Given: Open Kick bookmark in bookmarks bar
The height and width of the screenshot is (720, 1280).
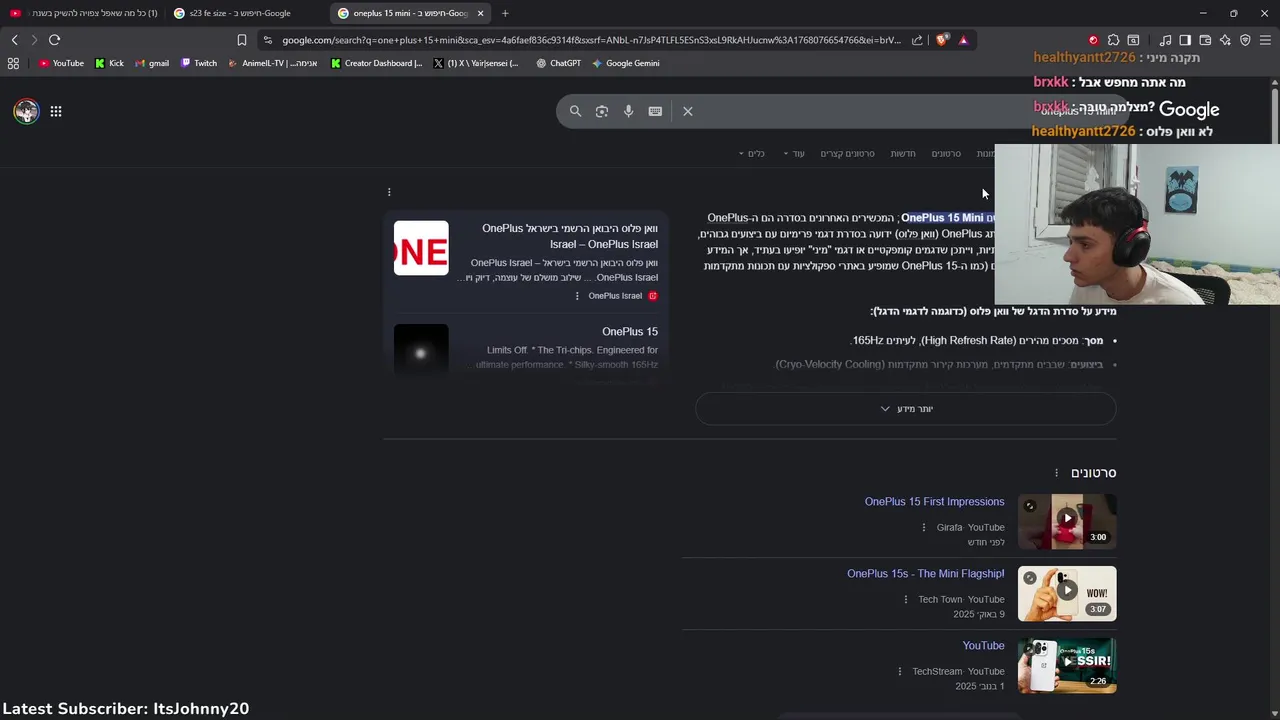Looking at the screenshot, I should [x=109, y=63].
